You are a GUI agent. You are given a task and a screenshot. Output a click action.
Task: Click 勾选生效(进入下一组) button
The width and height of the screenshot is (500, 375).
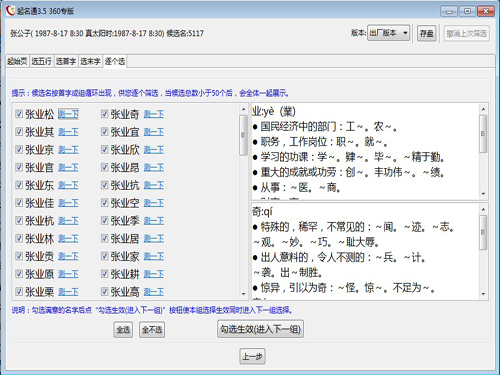[x=260, y=329]
